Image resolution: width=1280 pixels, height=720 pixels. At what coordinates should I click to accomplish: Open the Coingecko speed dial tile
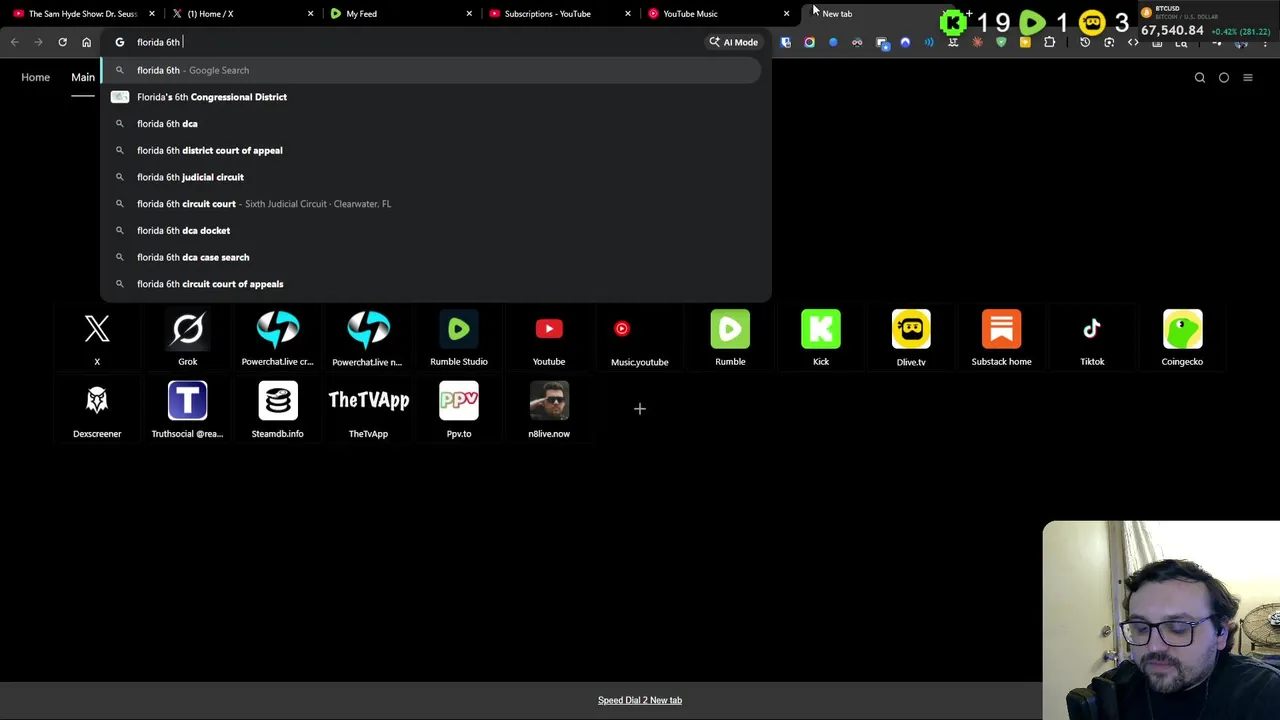coord(1182,338)
